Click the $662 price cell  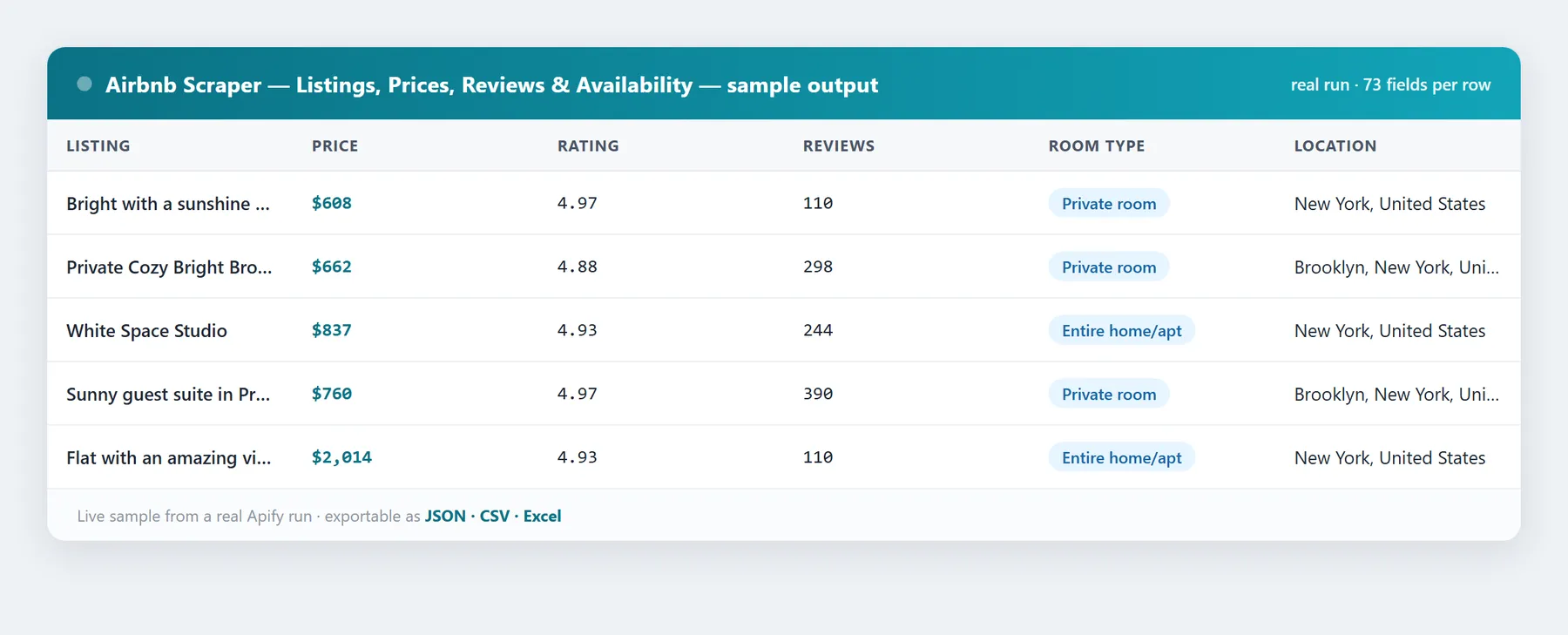pyautogui.click(x=332, y=267)
